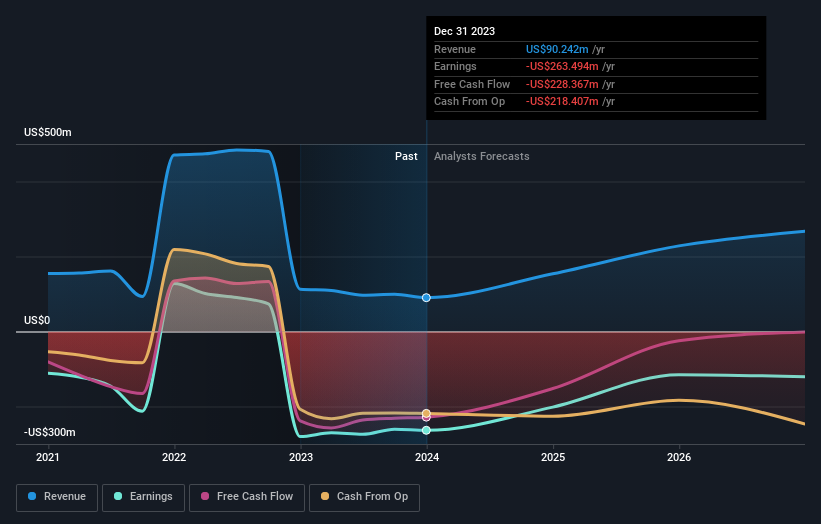Click the 2026 x-axis label
The image size is (821, 524).
679,457
